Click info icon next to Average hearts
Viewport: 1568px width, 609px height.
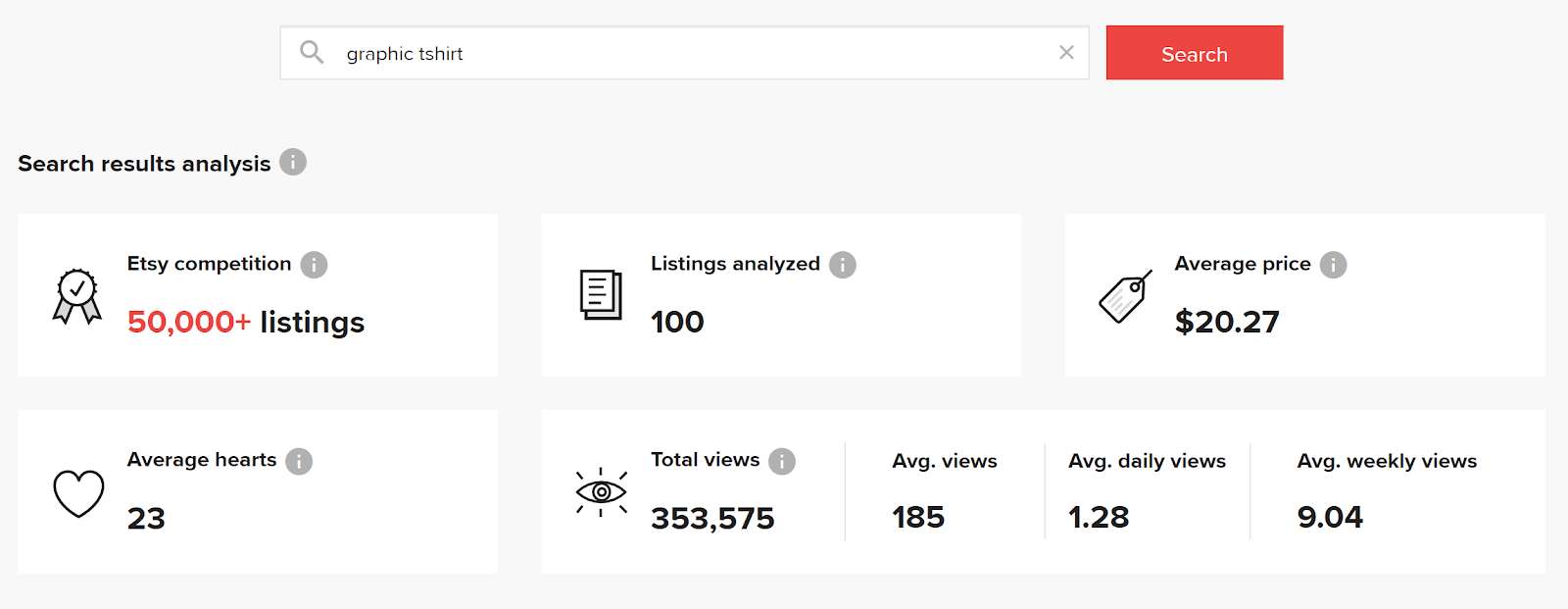299,461
